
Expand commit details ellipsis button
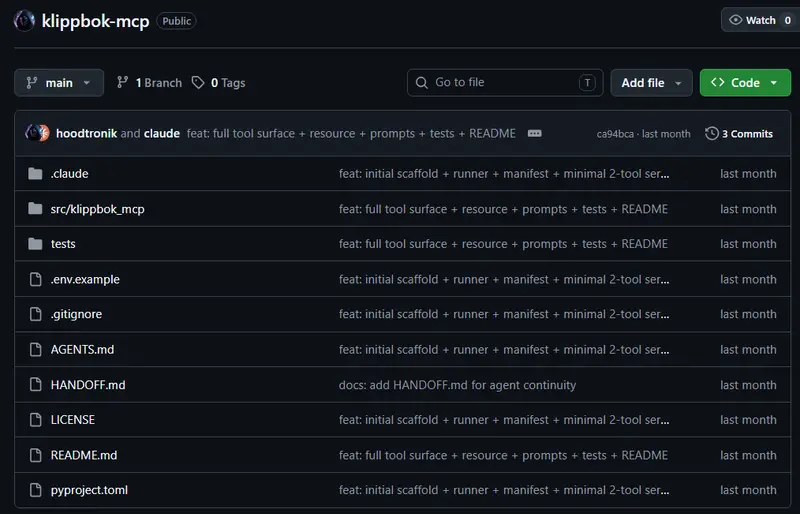[535, 134]
